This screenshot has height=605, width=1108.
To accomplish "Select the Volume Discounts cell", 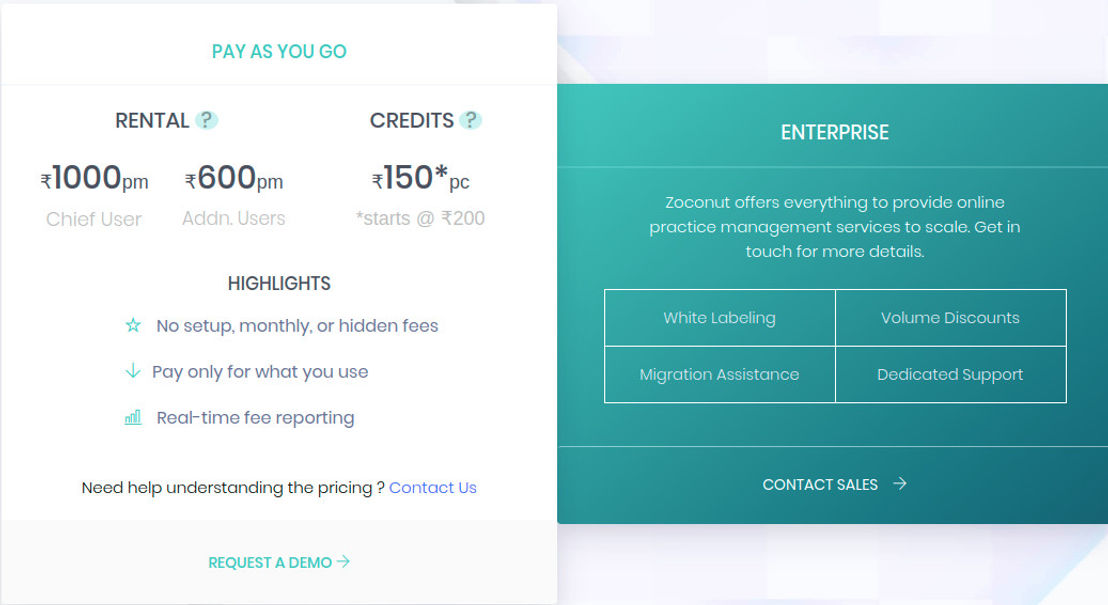I will point(950,318).
